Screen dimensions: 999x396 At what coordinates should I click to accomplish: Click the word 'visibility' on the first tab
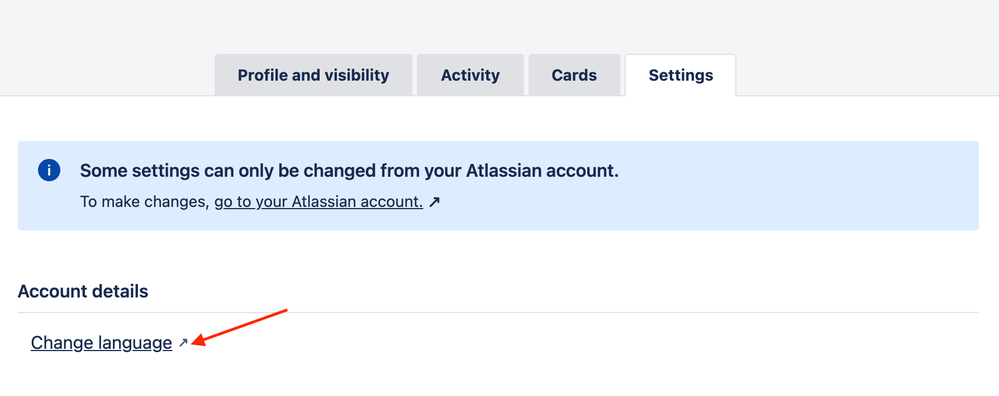pyautogui.click(x=362, y=75)
